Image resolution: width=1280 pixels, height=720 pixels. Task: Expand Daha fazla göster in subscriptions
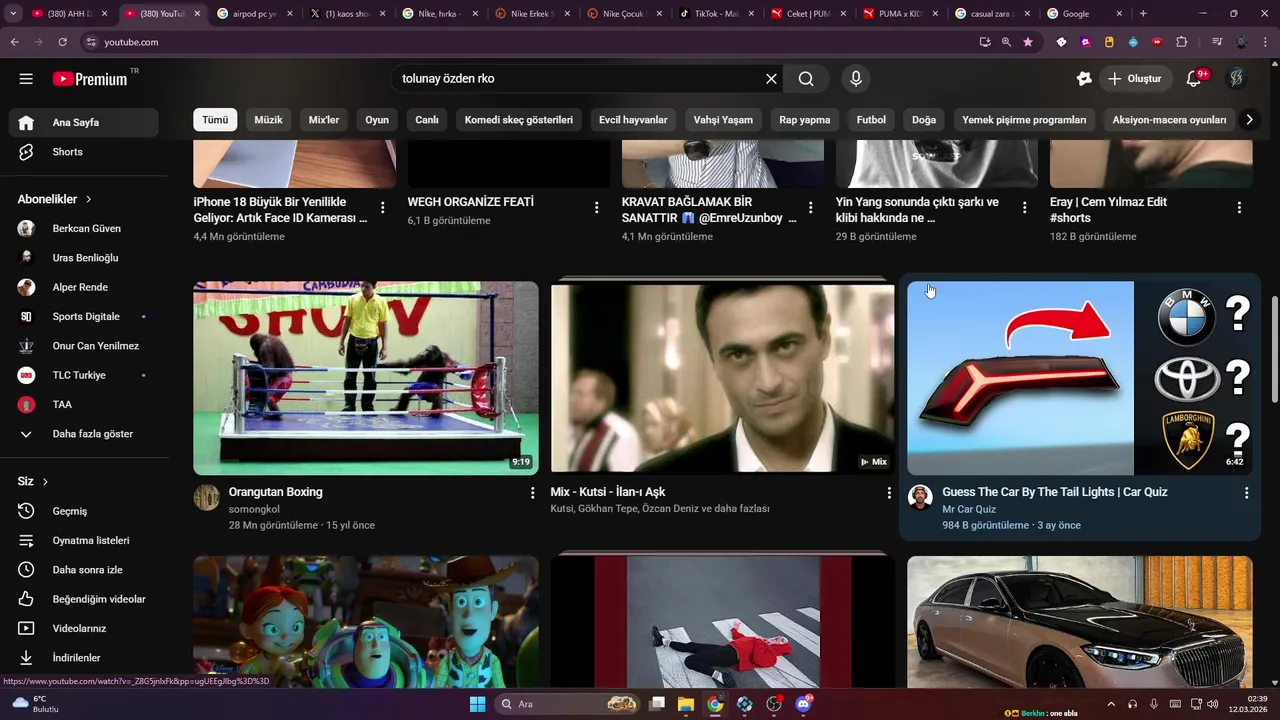coord(84,434)
